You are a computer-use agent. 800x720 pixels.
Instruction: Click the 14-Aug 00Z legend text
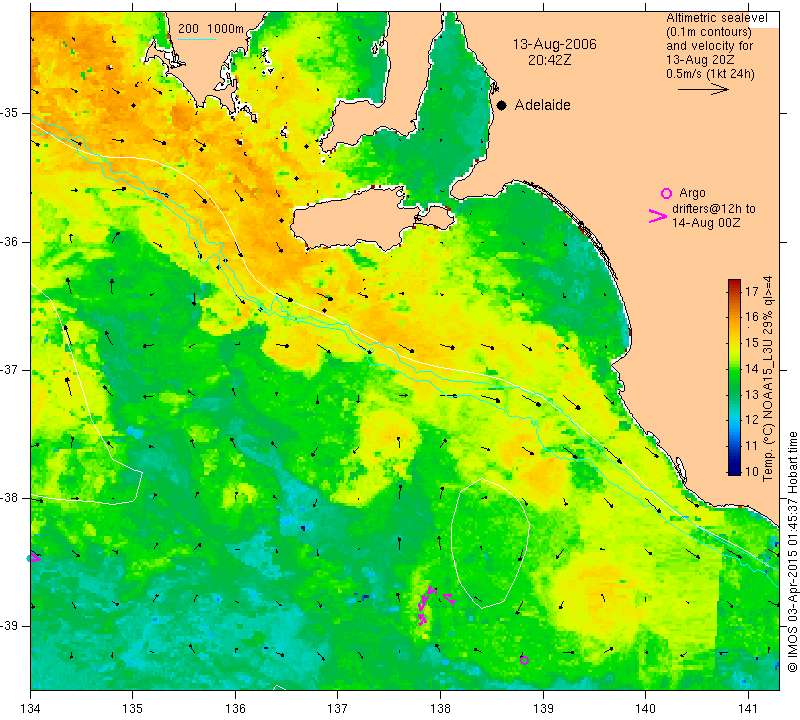click(x=706, y=223)
